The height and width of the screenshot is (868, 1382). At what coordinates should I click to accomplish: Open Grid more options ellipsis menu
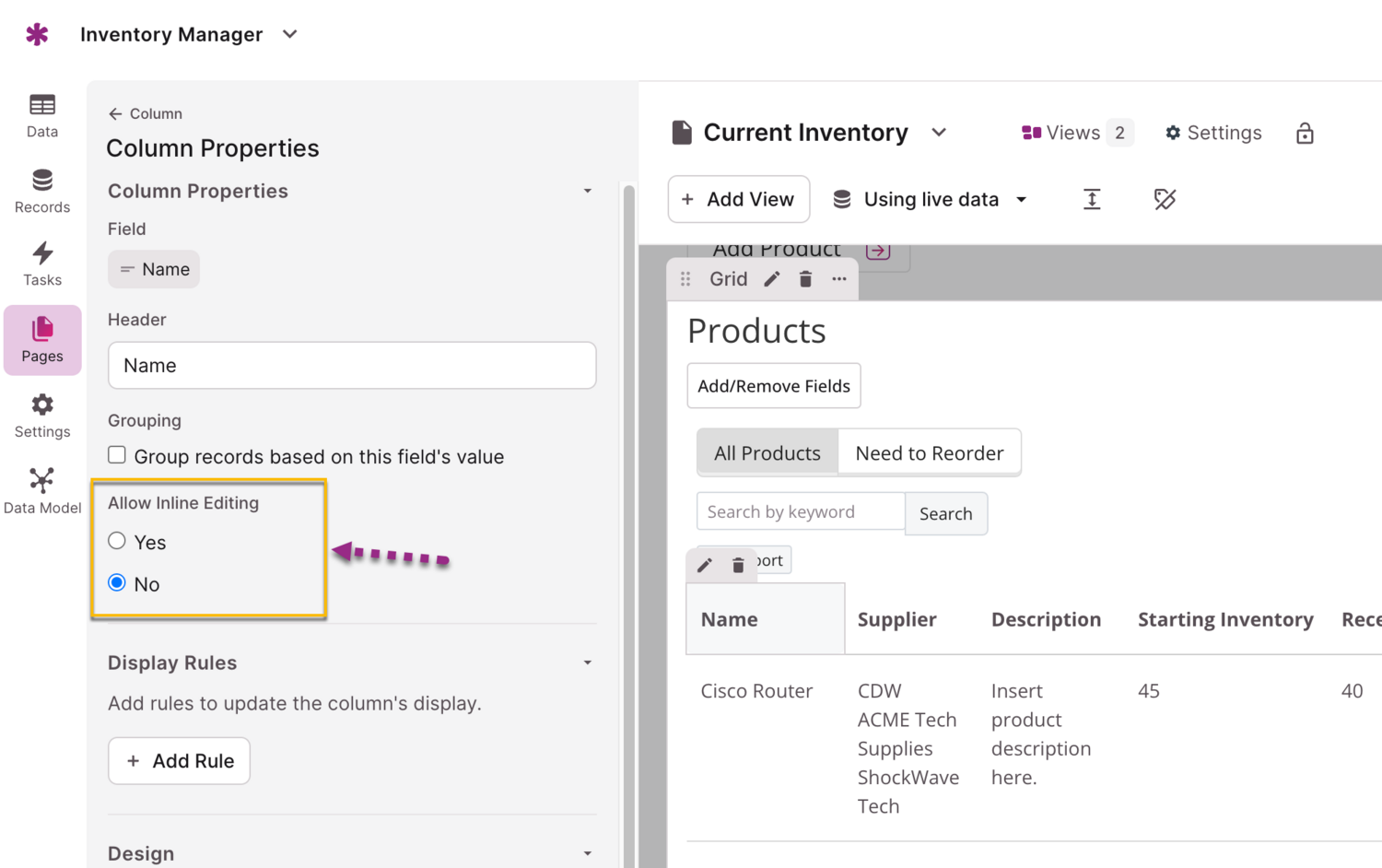tap(838, 279)
